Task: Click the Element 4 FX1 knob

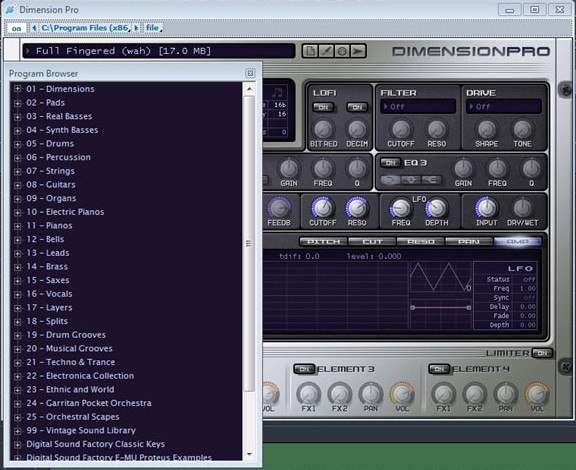Action: coord(443,394)
